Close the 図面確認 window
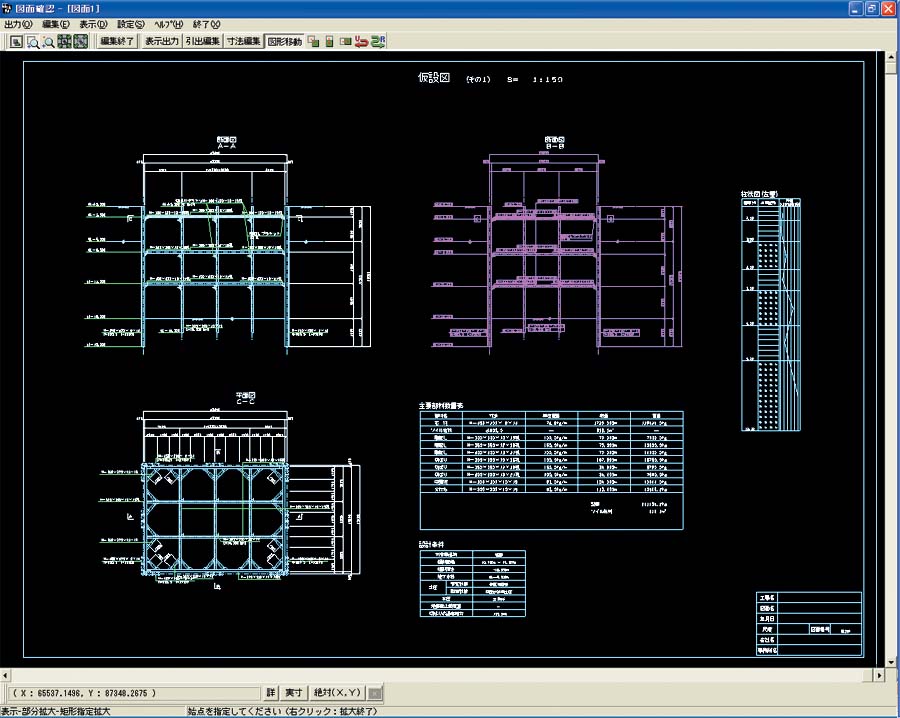 pyautogui.click(x=889, y=9)
